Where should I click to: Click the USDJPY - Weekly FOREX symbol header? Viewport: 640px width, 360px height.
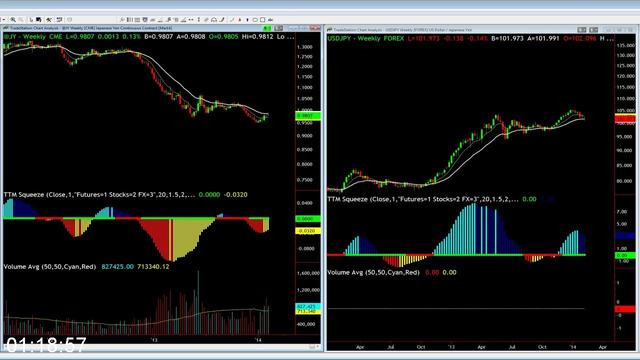[366, 38]
